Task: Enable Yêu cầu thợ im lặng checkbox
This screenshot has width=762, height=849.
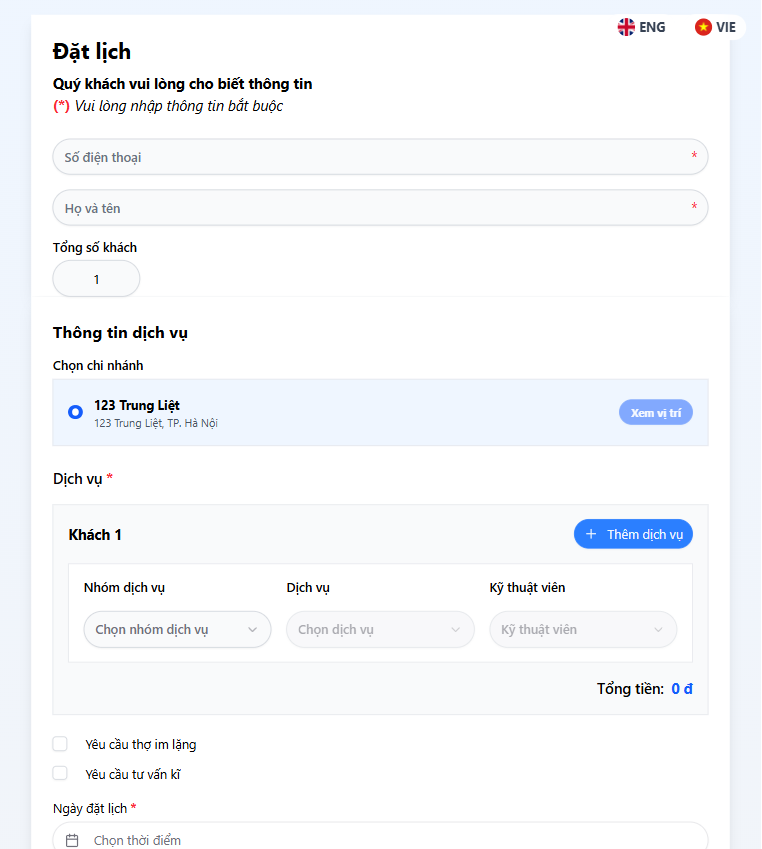Action: 60,744
